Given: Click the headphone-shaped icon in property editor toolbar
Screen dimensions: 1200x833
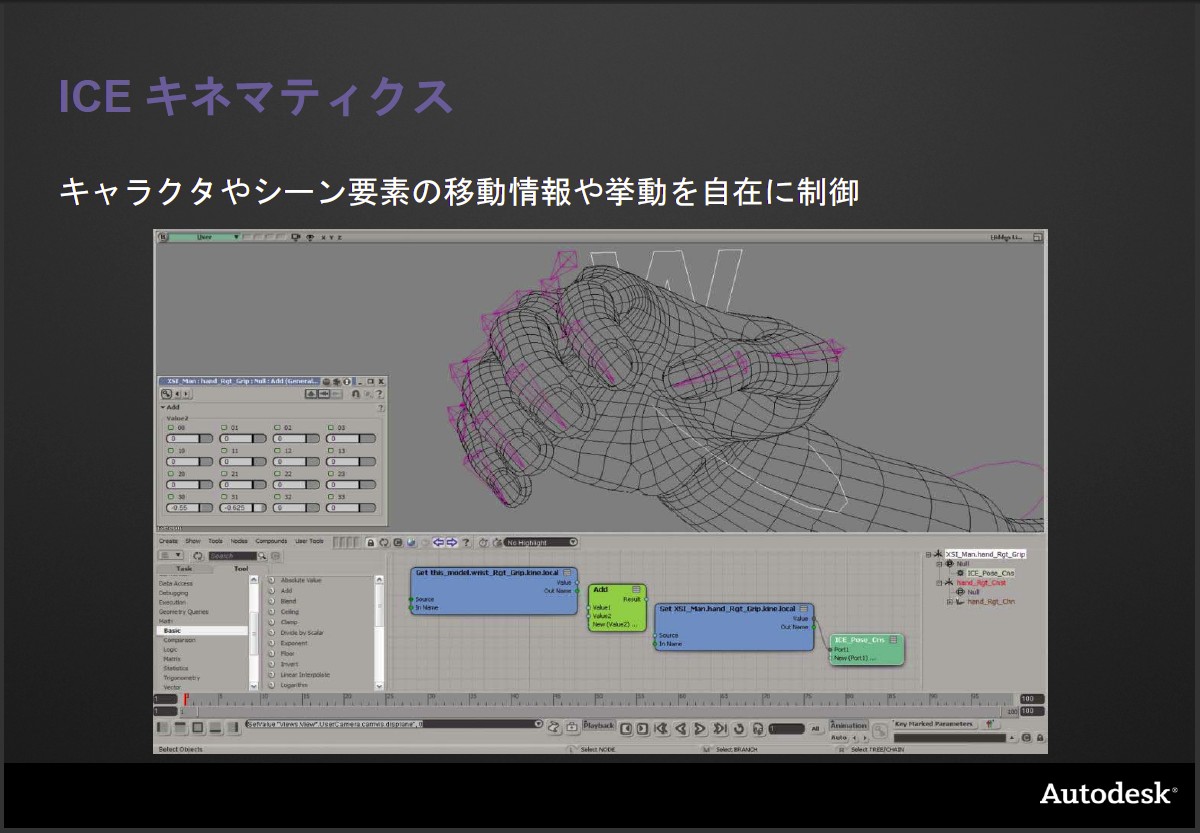Looking at the screenshot, I should pos(355,394).
